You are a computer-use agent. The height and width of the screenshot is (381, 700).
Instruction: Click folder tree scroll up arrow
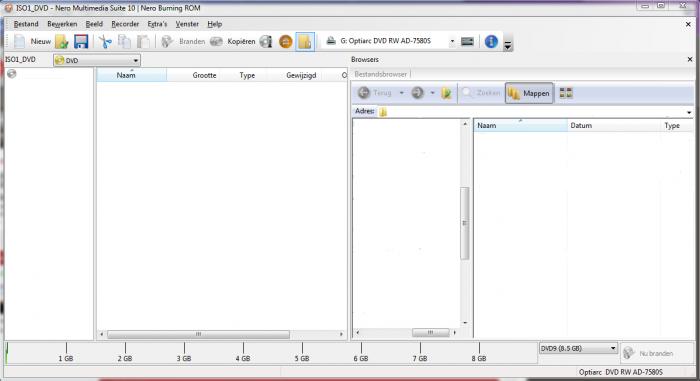[465, 124]
